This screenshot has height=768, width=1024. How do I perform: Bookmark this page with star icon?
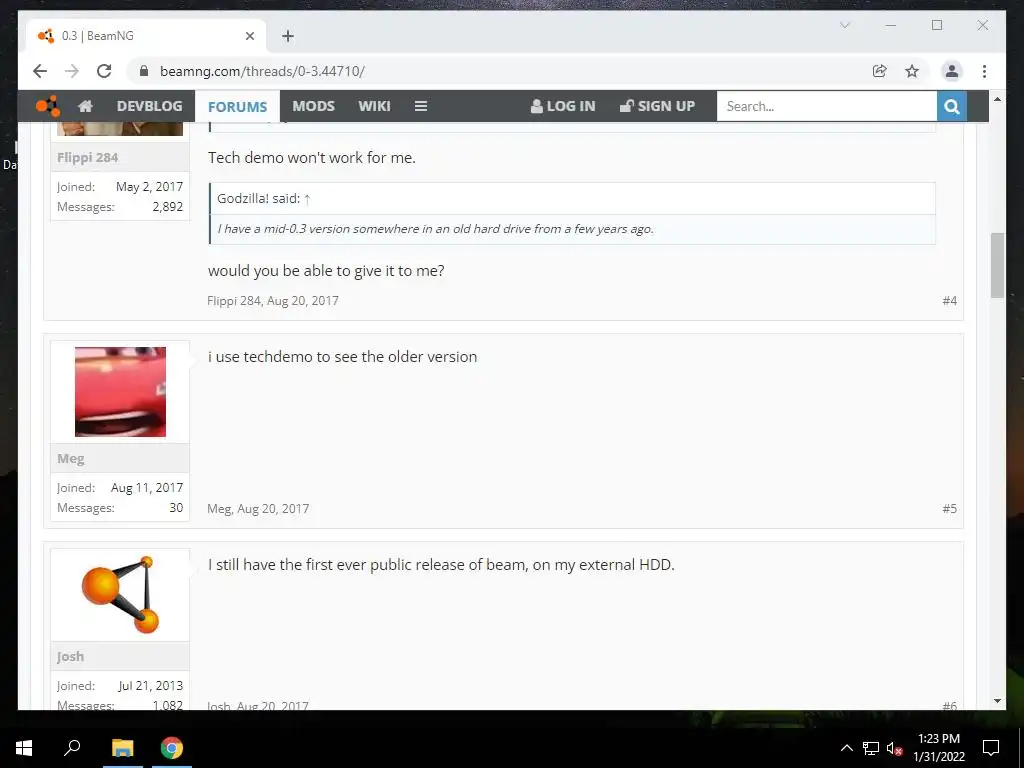912,71
